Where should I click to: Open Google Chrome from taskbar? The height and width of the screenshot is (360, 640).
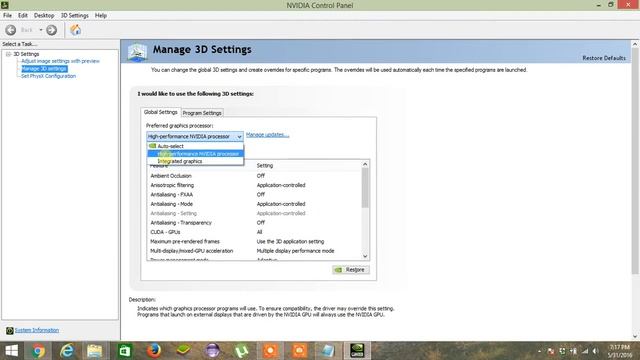point(38,351)
